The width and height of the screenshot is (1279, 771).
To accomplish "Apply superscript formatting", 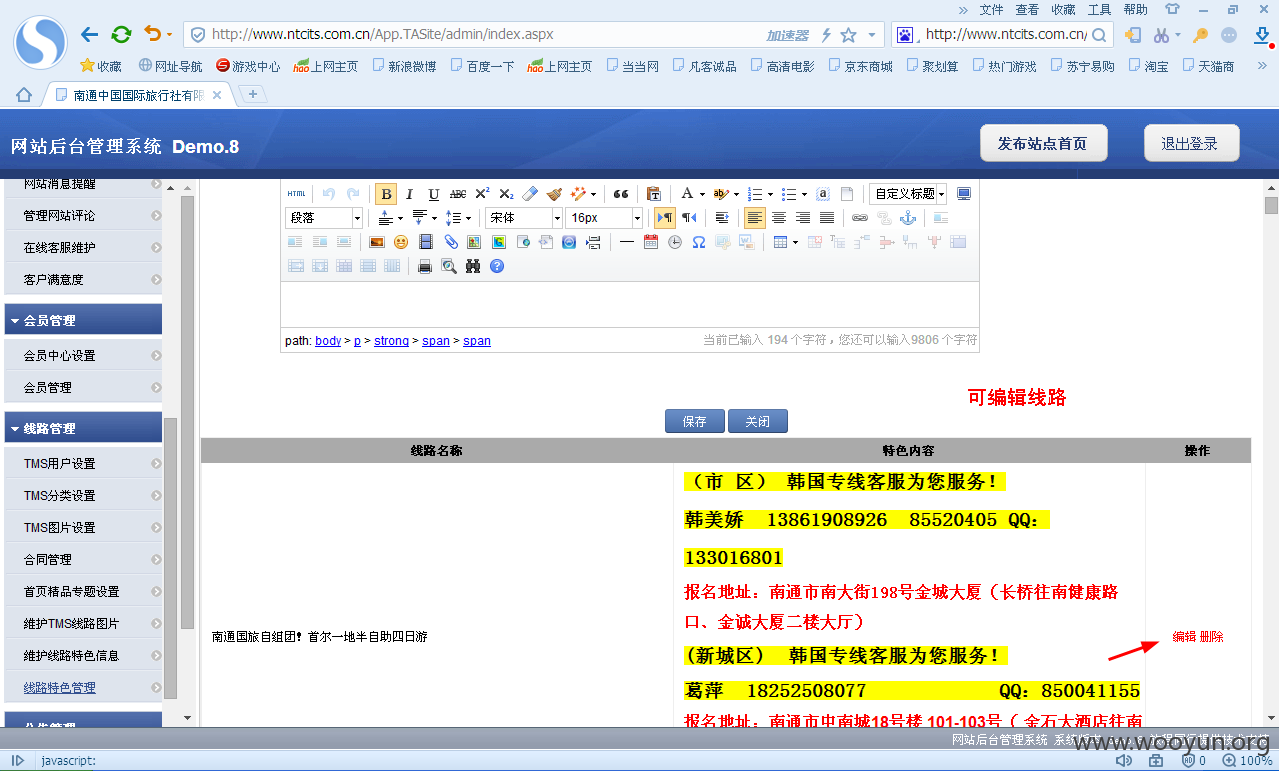I will [x=482, y=194].
